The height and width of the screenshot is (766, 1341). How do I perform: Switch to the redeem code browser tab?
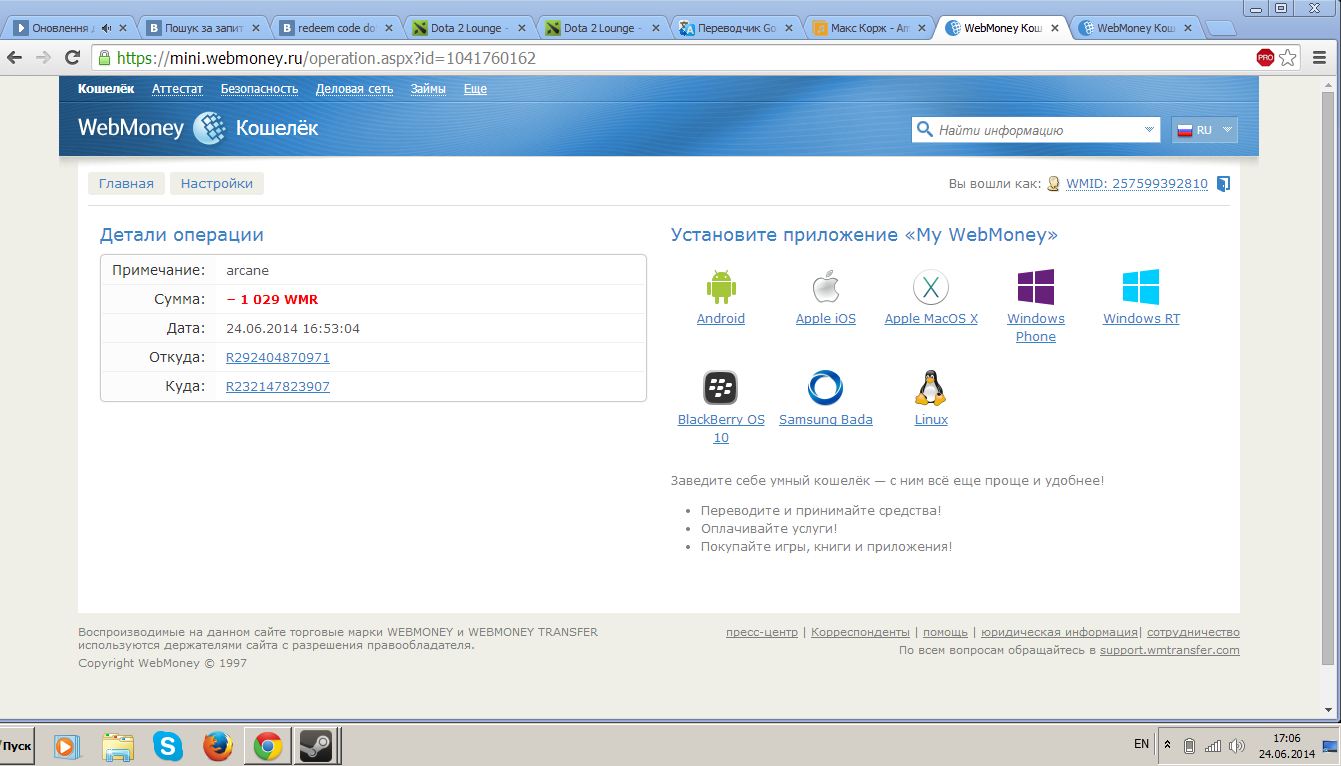click(x=337, y=28)
